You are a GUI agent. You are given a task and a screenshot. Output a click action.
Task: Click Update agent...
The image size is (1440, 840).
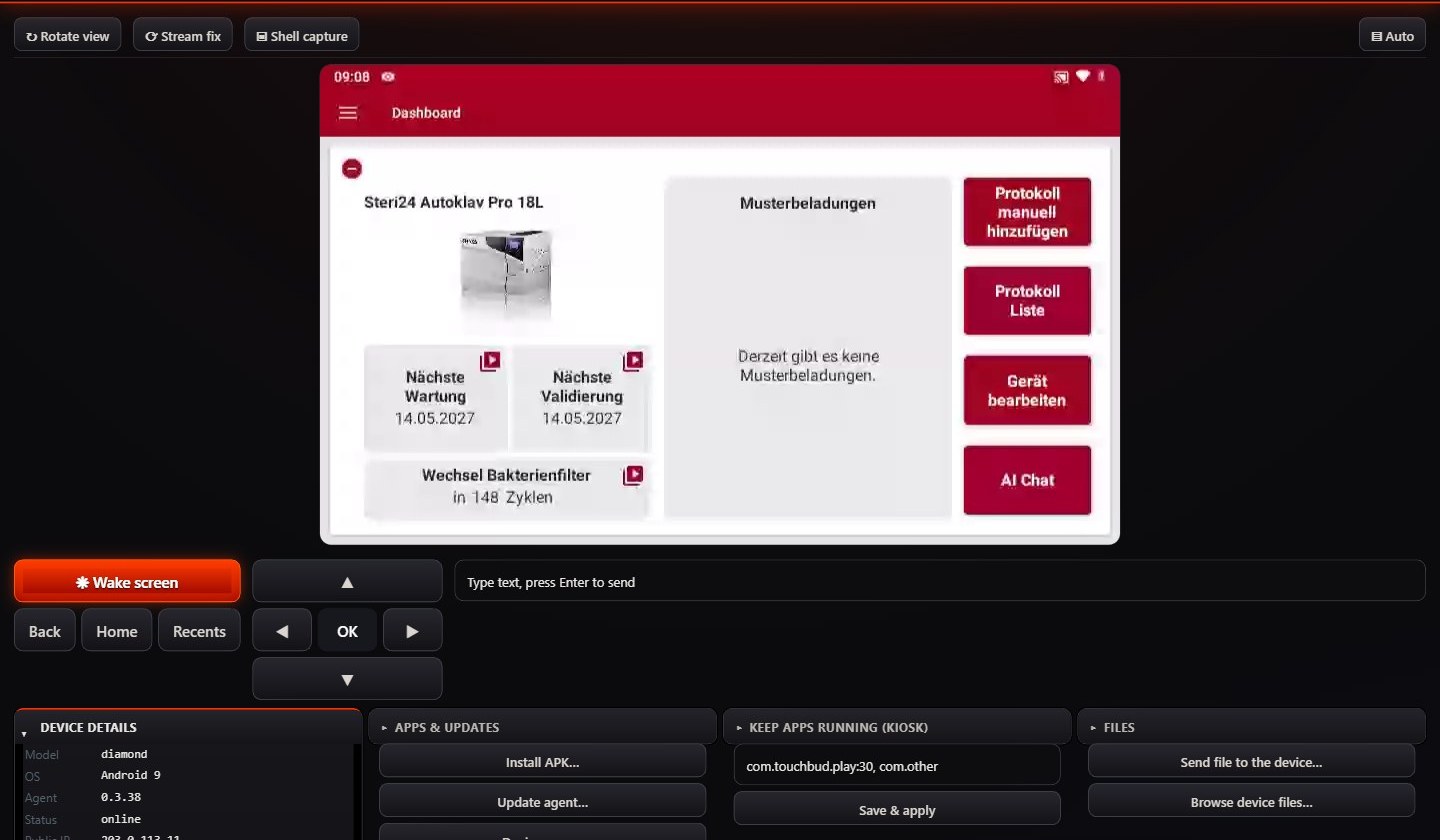(x=542, y=802)
